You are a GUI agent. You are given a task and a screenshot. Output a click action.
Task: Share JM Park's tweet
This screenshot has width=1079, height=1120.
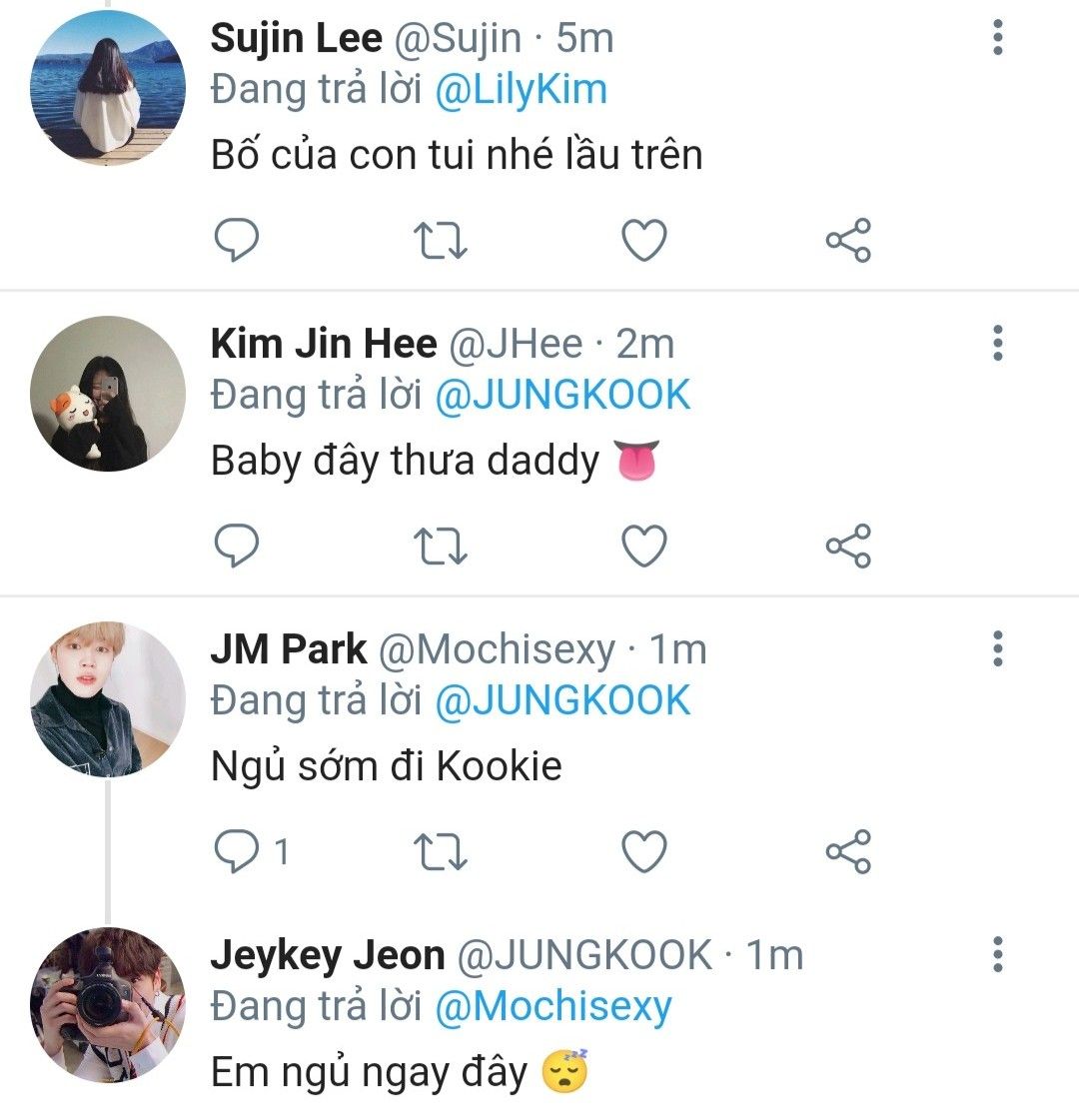pos(848,851)
